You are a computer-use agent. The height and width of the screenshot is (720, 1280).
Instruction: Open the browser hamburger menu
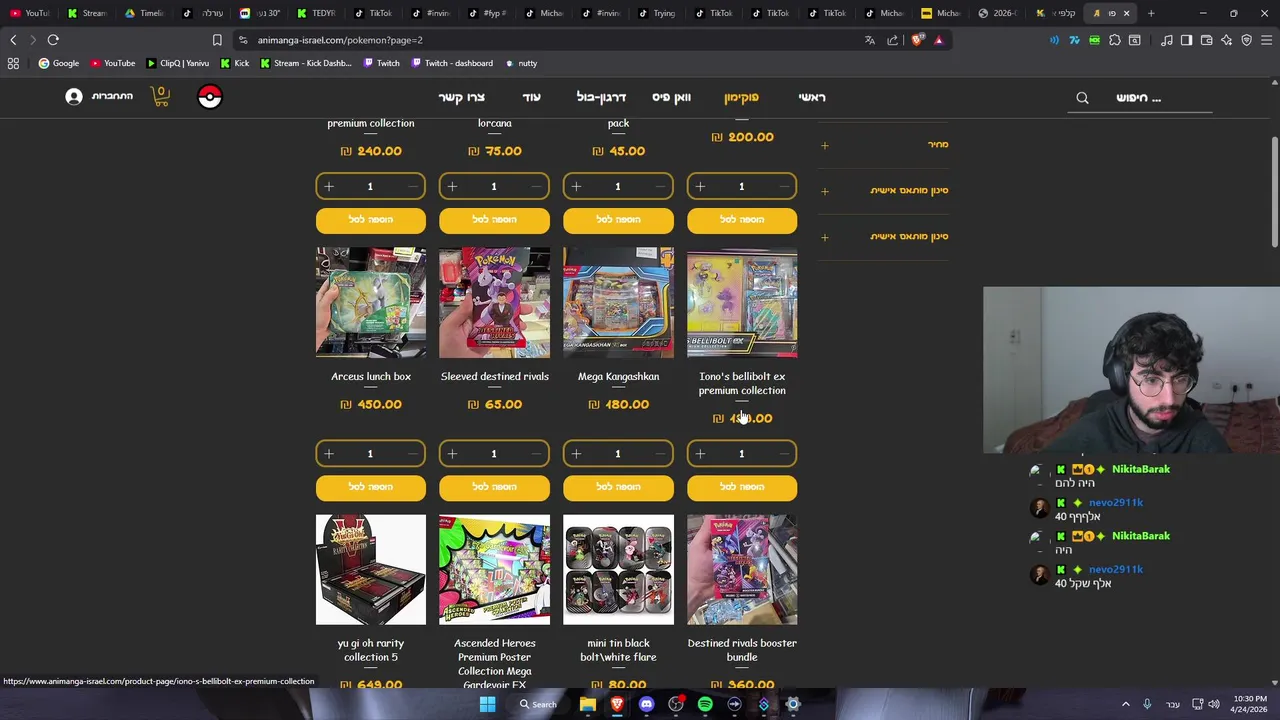coord(1266,40)
